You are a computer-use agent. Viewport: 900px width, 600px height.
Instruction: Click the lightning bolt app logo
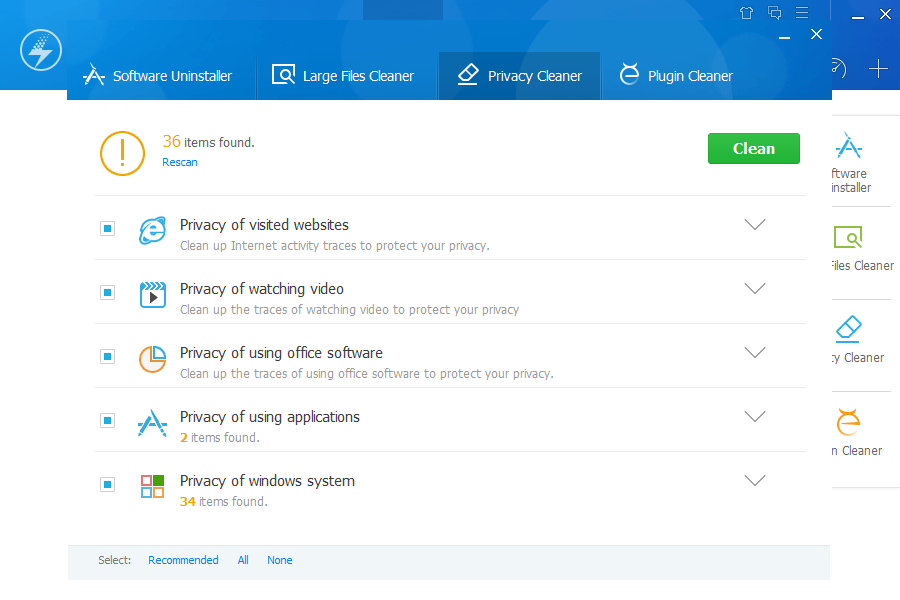[41, 51]
